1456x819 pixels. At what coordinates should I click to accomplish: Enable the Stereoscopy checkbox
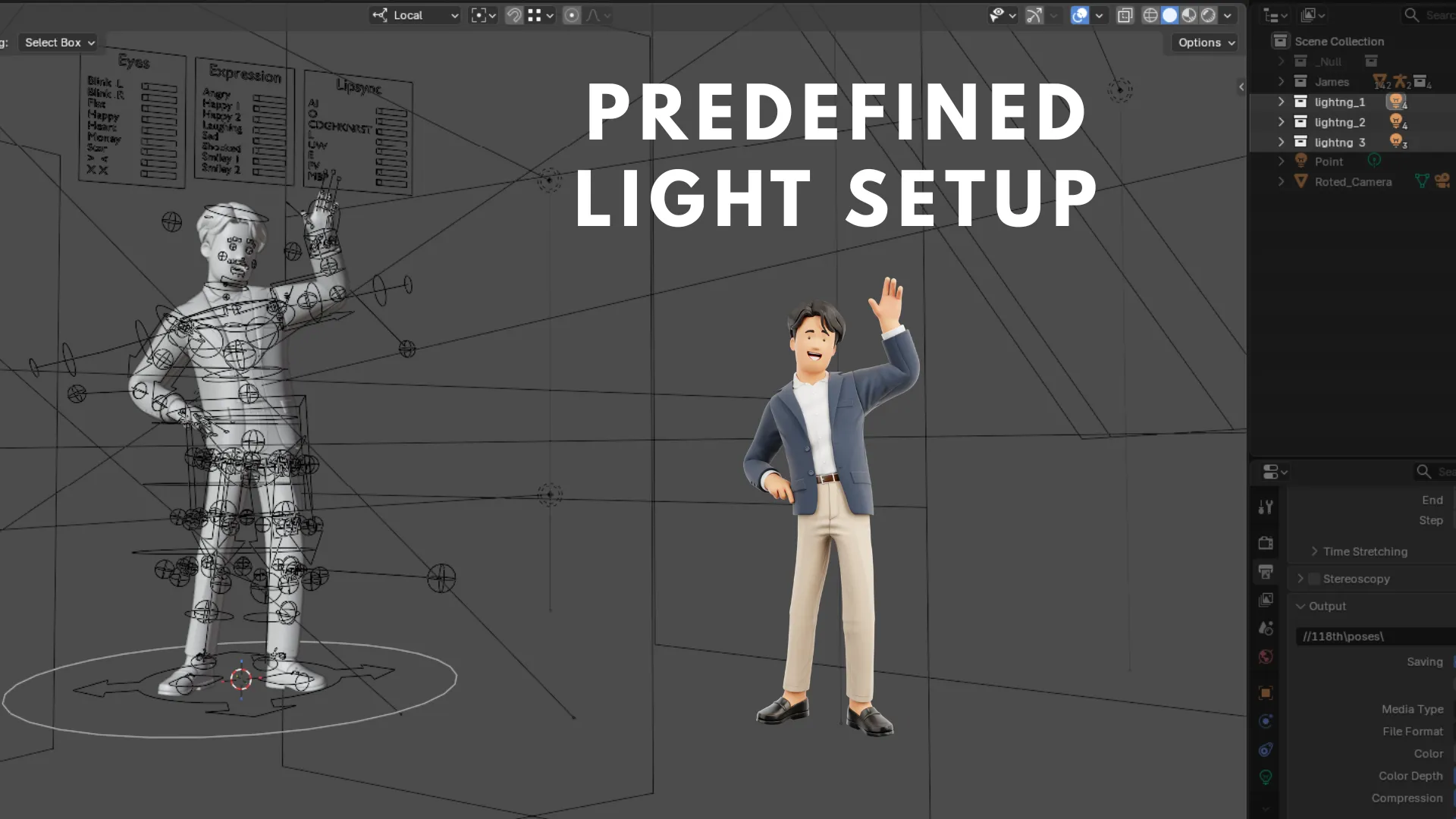1314,579
